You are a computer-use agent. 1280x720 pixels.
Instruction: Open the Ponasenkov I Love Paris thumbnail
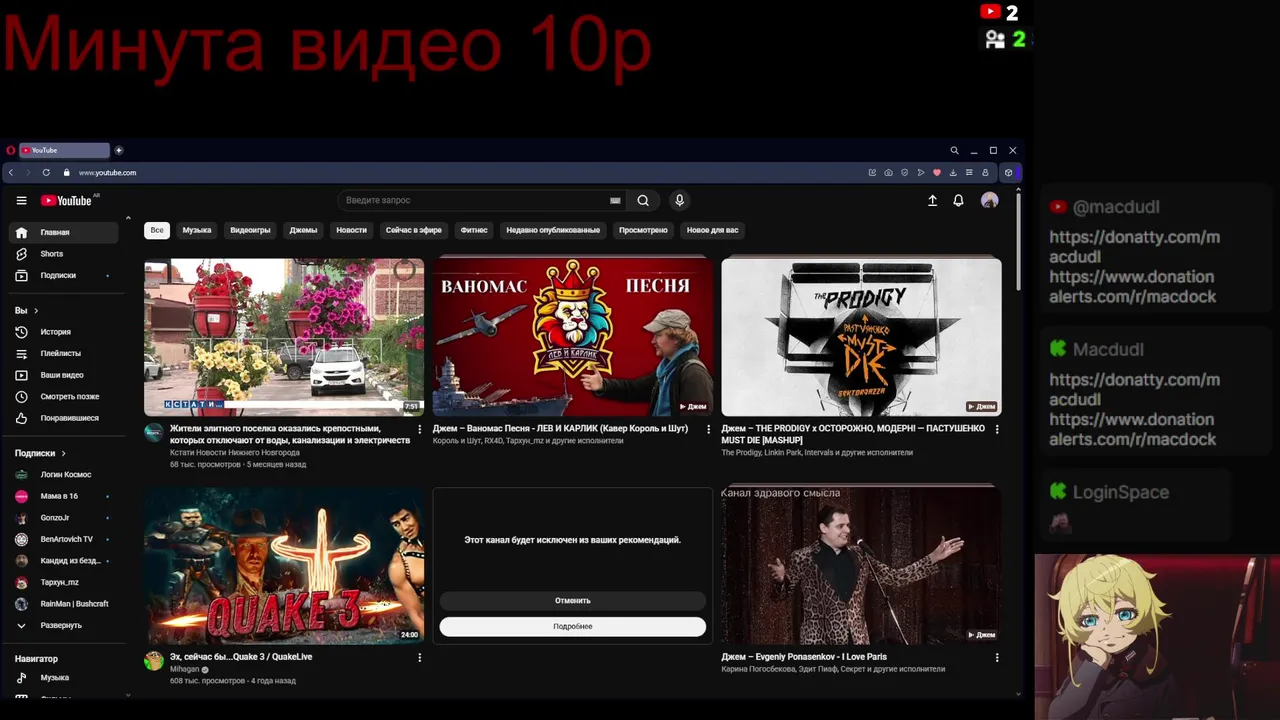[861, 565]
